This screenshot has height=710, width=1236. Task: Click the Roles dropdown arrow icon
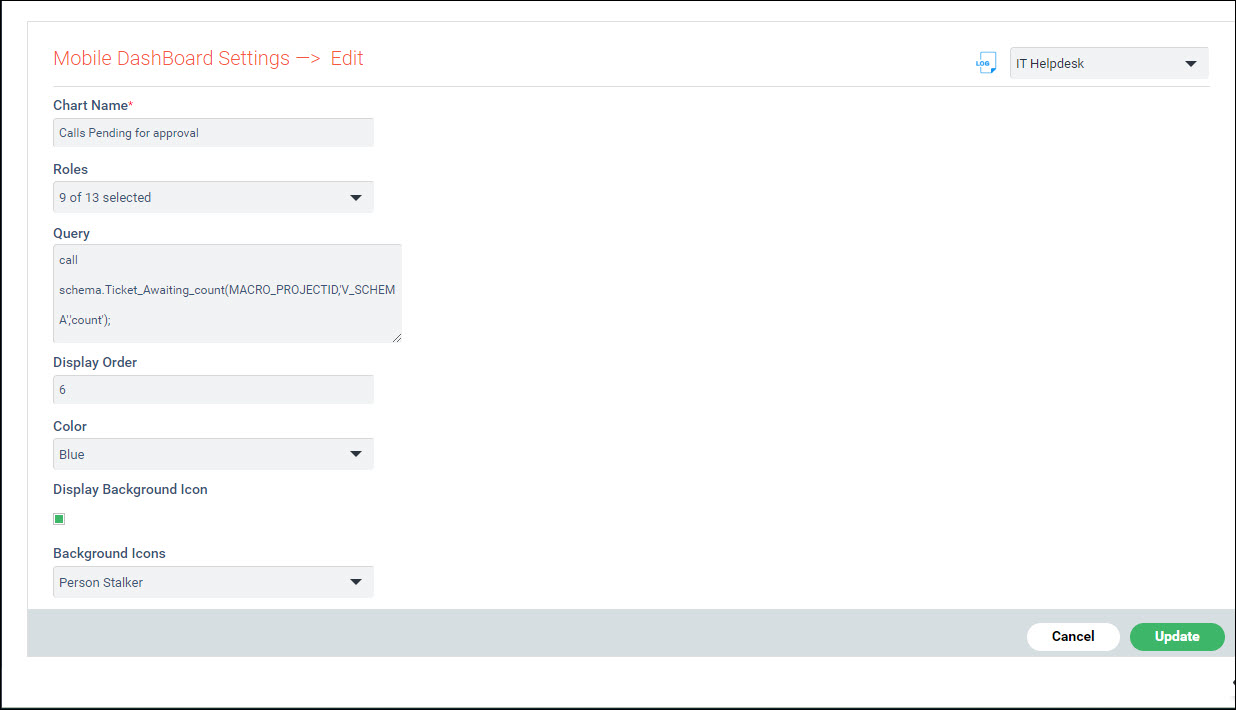coord(356,197)
